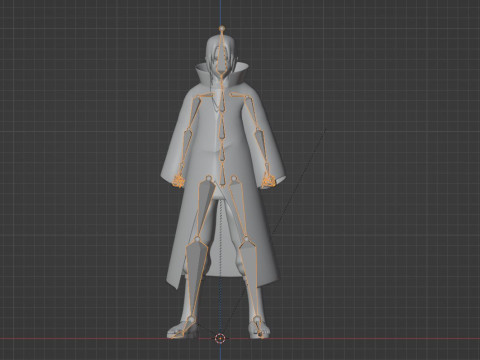Click the hip joint sphere on screen's left
The width and height of the screenshot is (480, 360).
209,179
